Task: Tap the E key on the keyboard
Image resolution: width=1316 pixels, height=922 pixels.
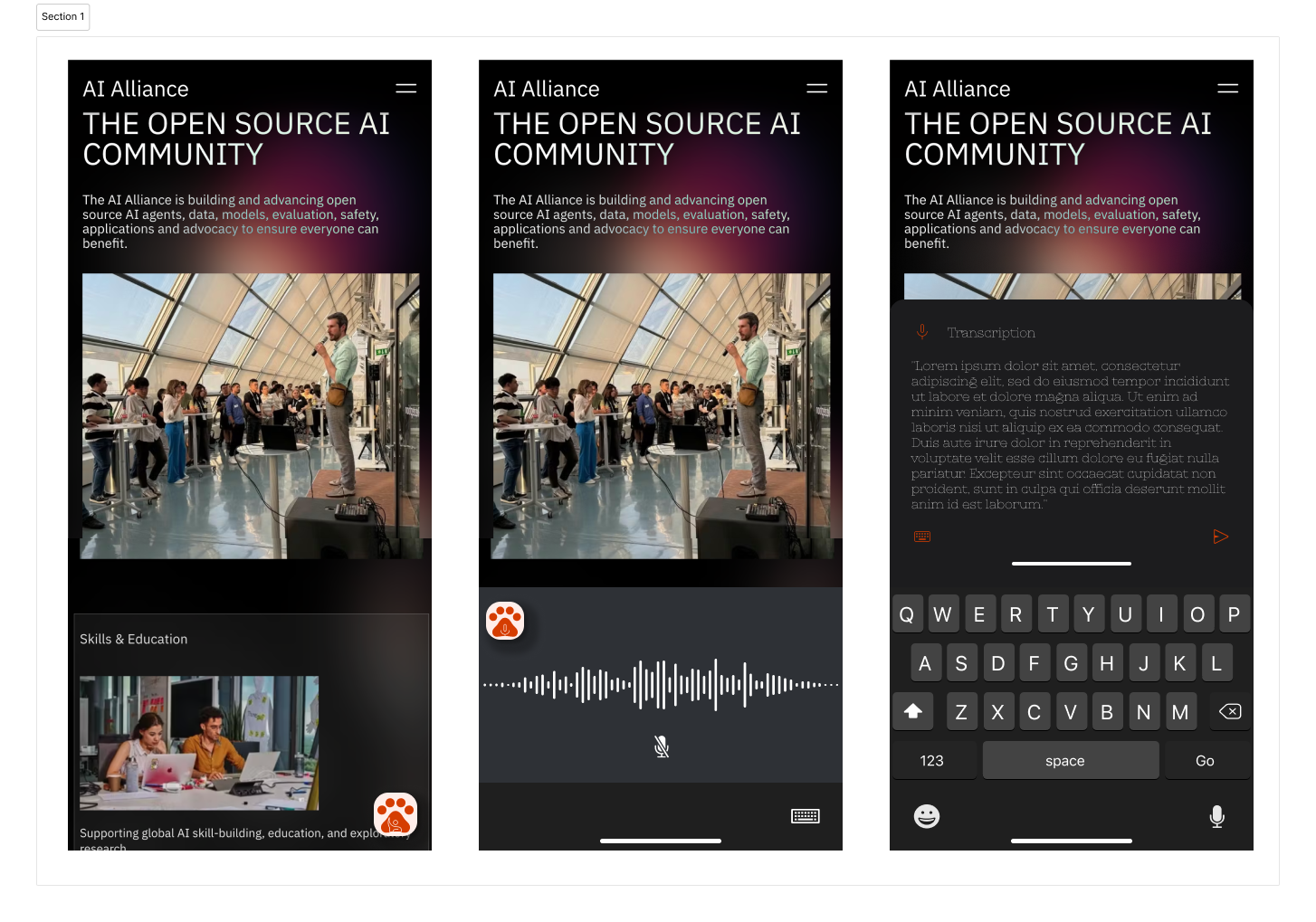Action: point(979,614)
